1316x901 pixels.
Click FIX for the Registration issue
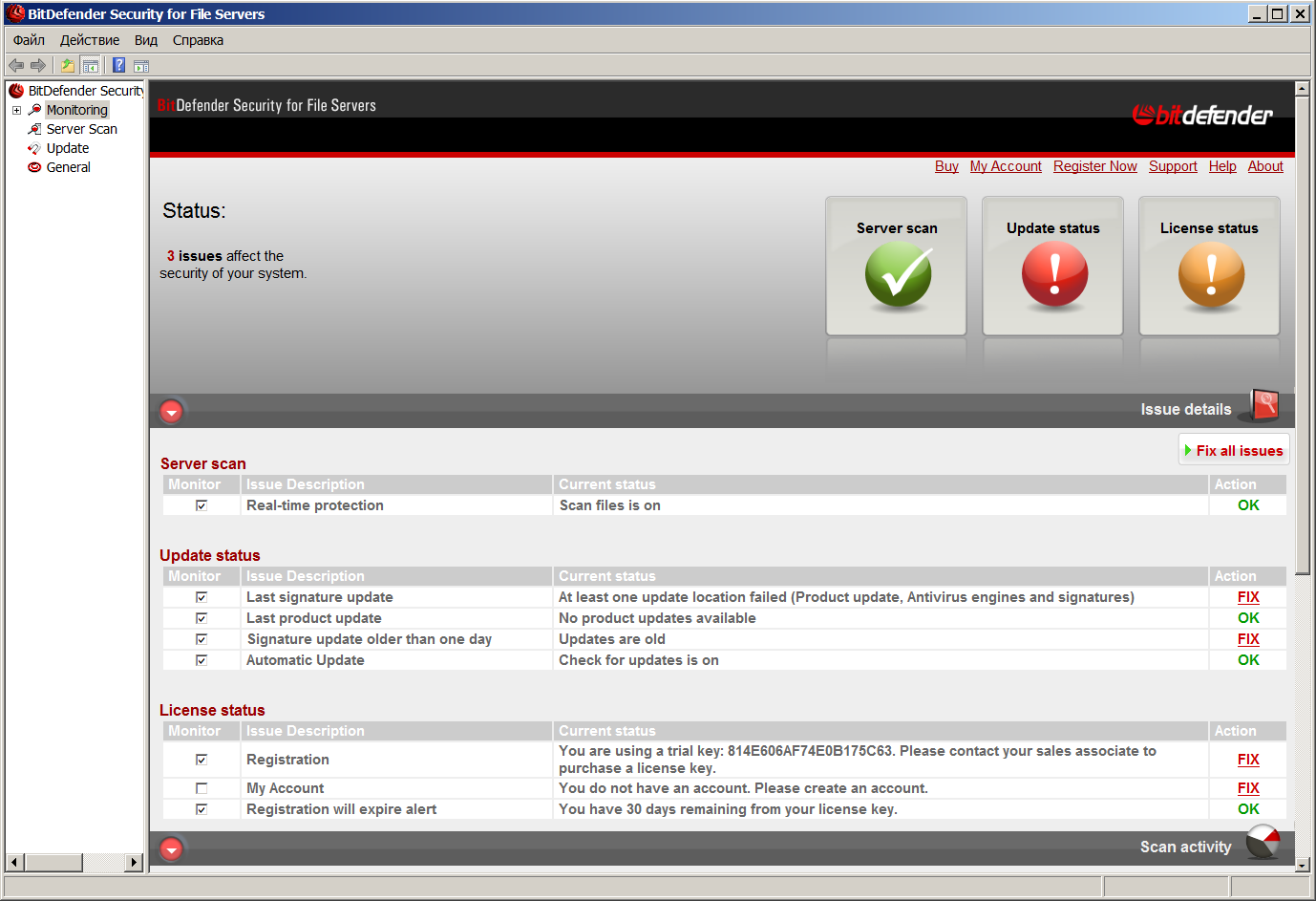[1248, 760]
